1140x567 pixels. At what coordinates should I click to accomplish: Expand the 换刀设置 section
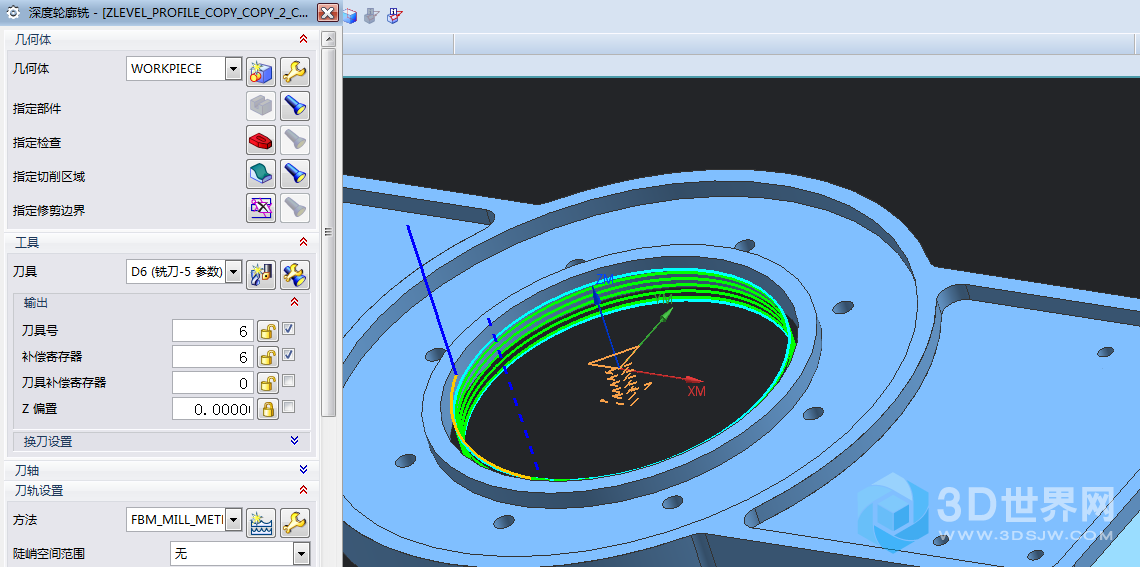[294, 441]
